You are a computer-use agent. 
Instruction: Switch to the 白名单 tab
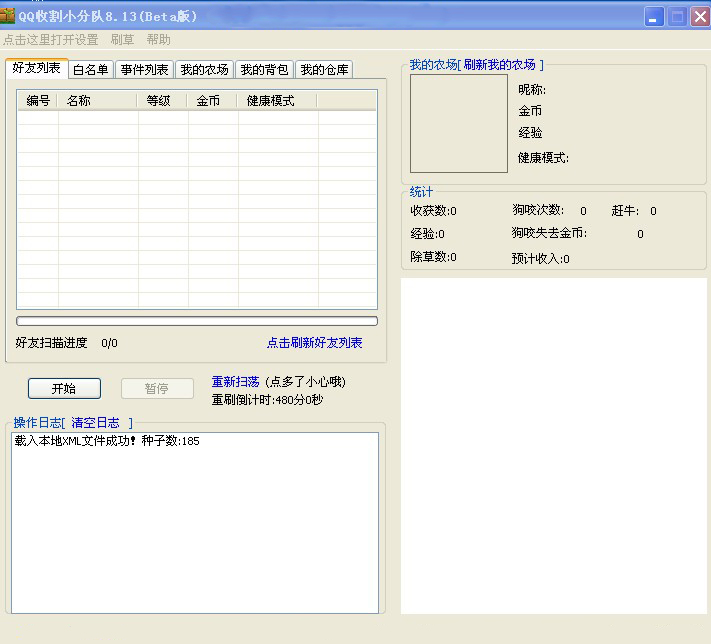point(91,70)
